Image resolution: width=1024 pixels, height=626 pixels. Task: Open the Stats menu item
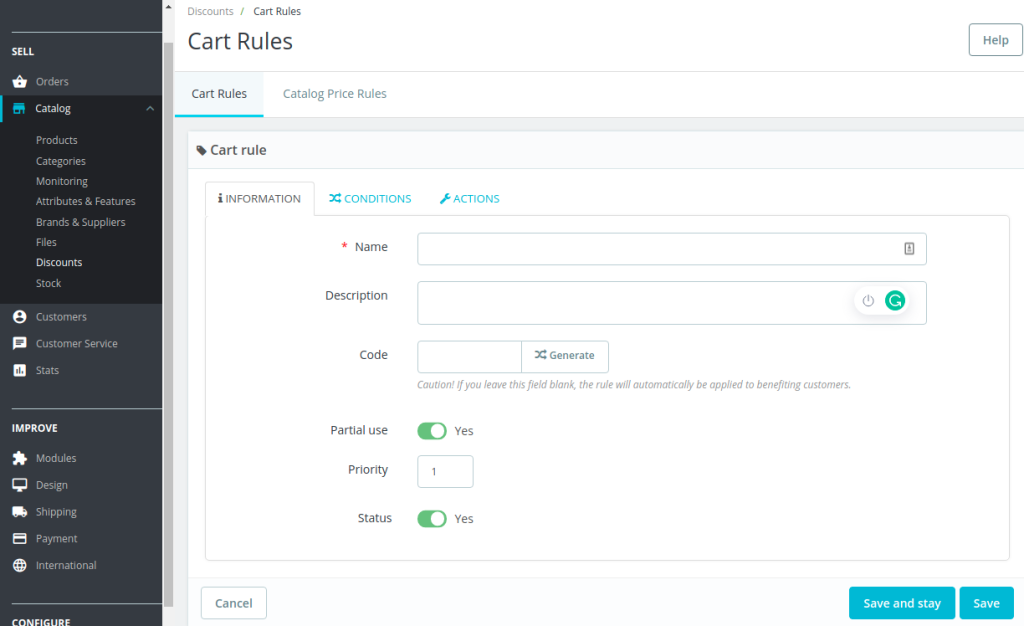[x=48, y=370]
